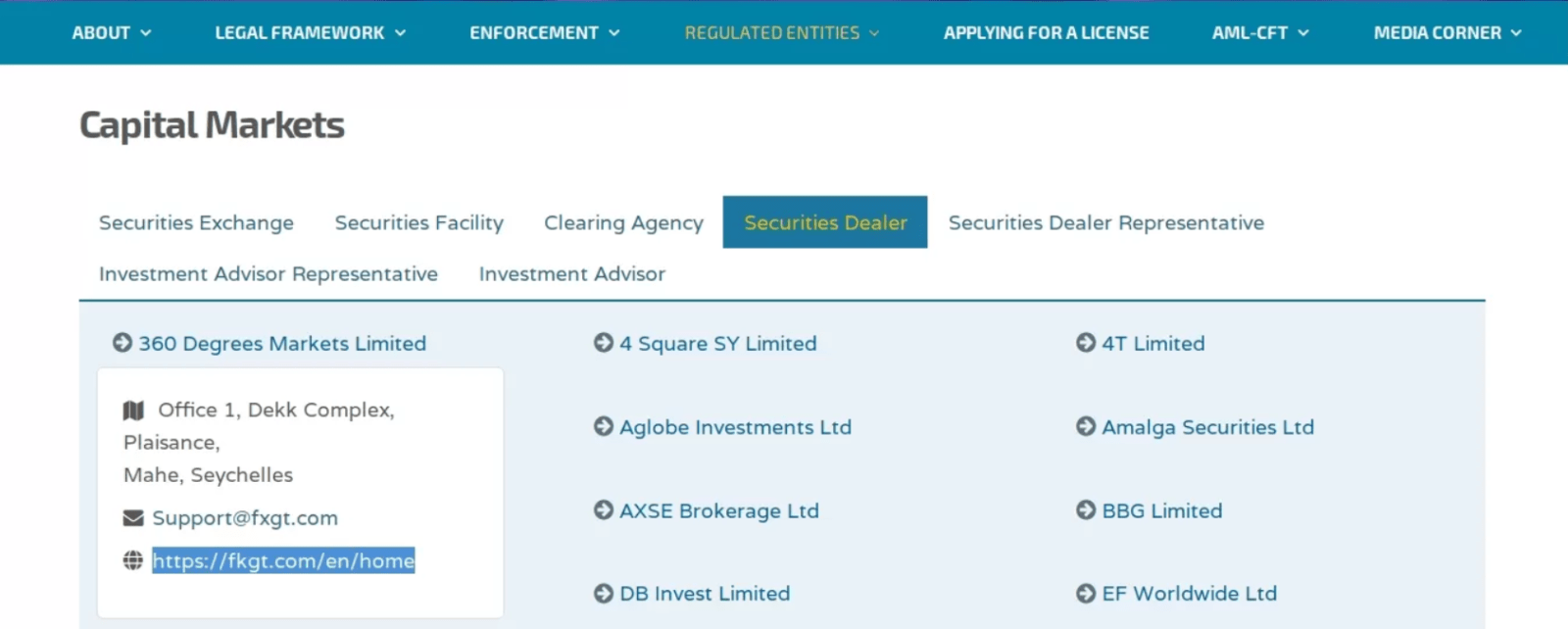Click arrow icon beside 360 Degrees Markets Limited
Image resolution: width=1568 pixels, height=629 pixels.
[x=122, y=343]
